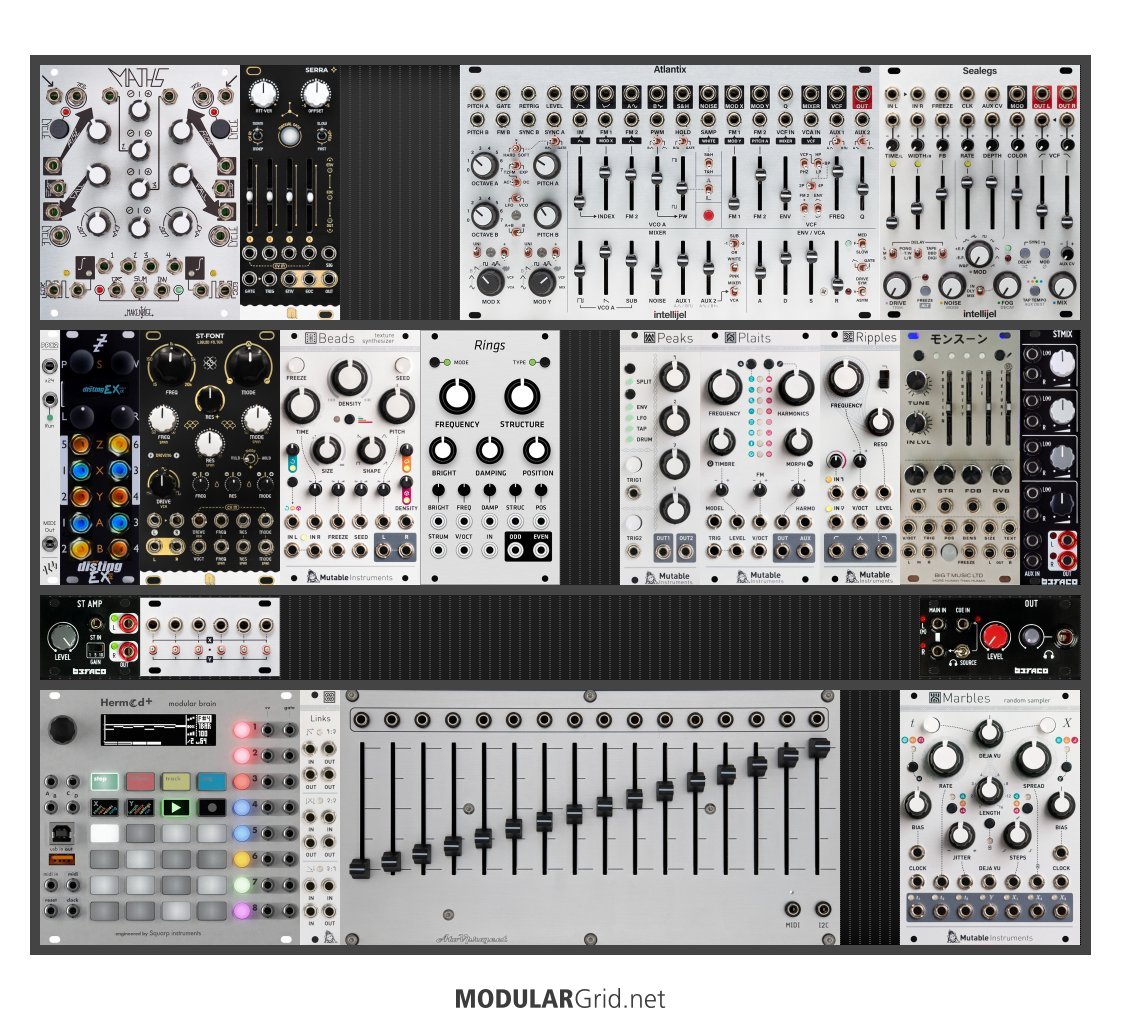Screen dimensions: 1121x1020
Task: Click the Rings FREQUENCY knob
Action: (x=456, y=395)
